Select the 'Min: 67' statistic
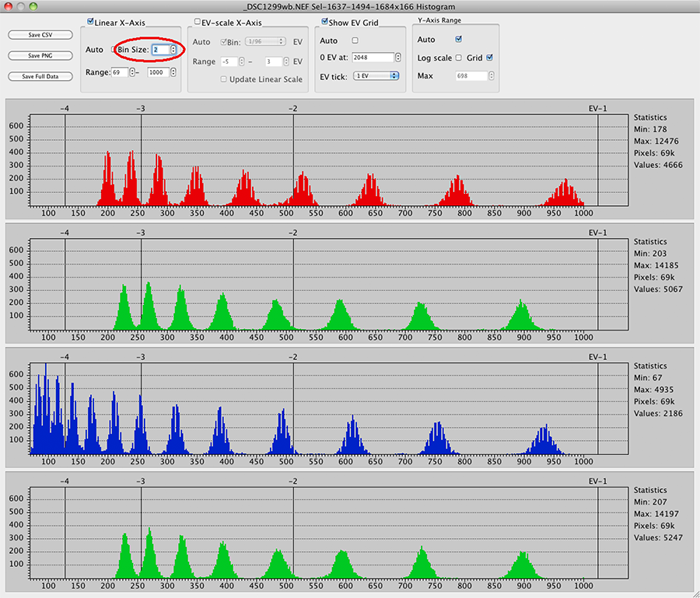The height and width of the screenshot is (598, 700). coord(648,378)
